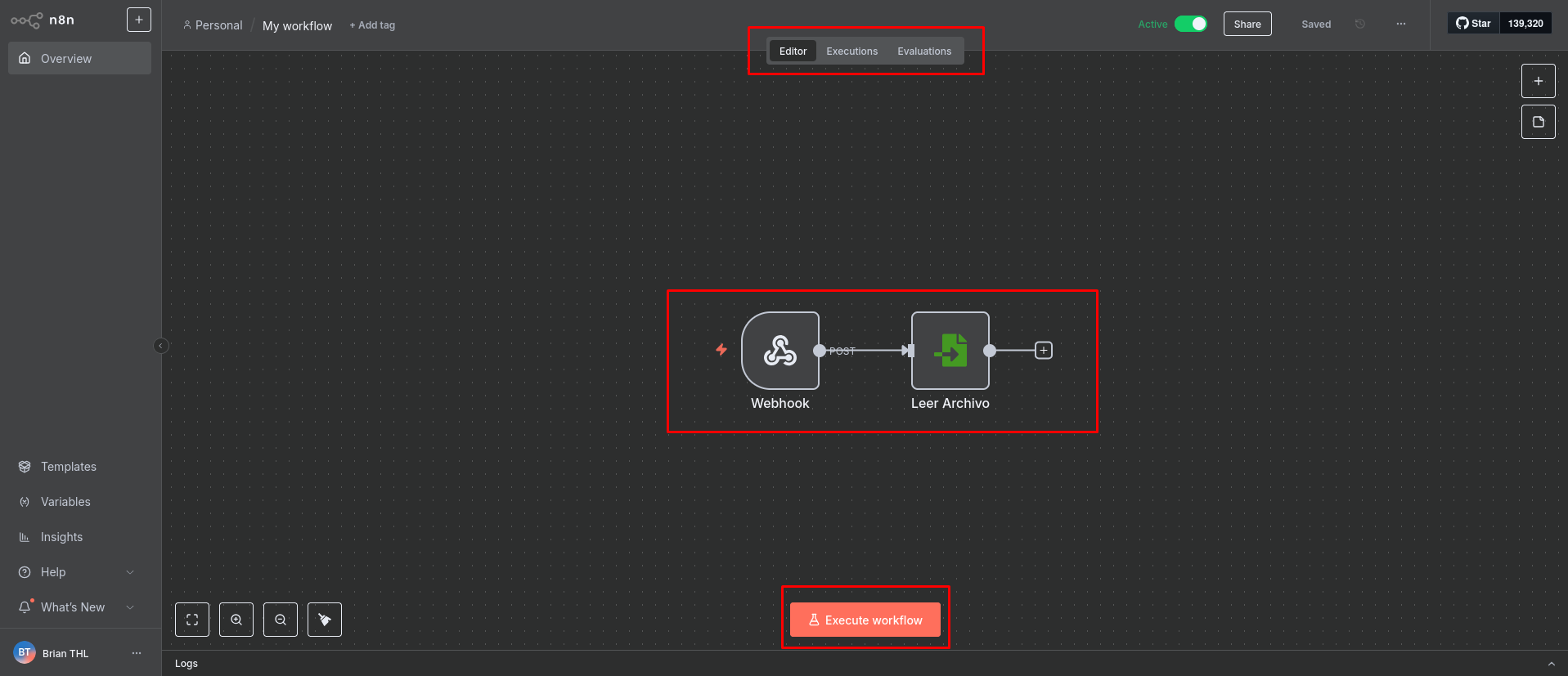
Task: Click the zoom out canvas button
Action: (281, 620)
